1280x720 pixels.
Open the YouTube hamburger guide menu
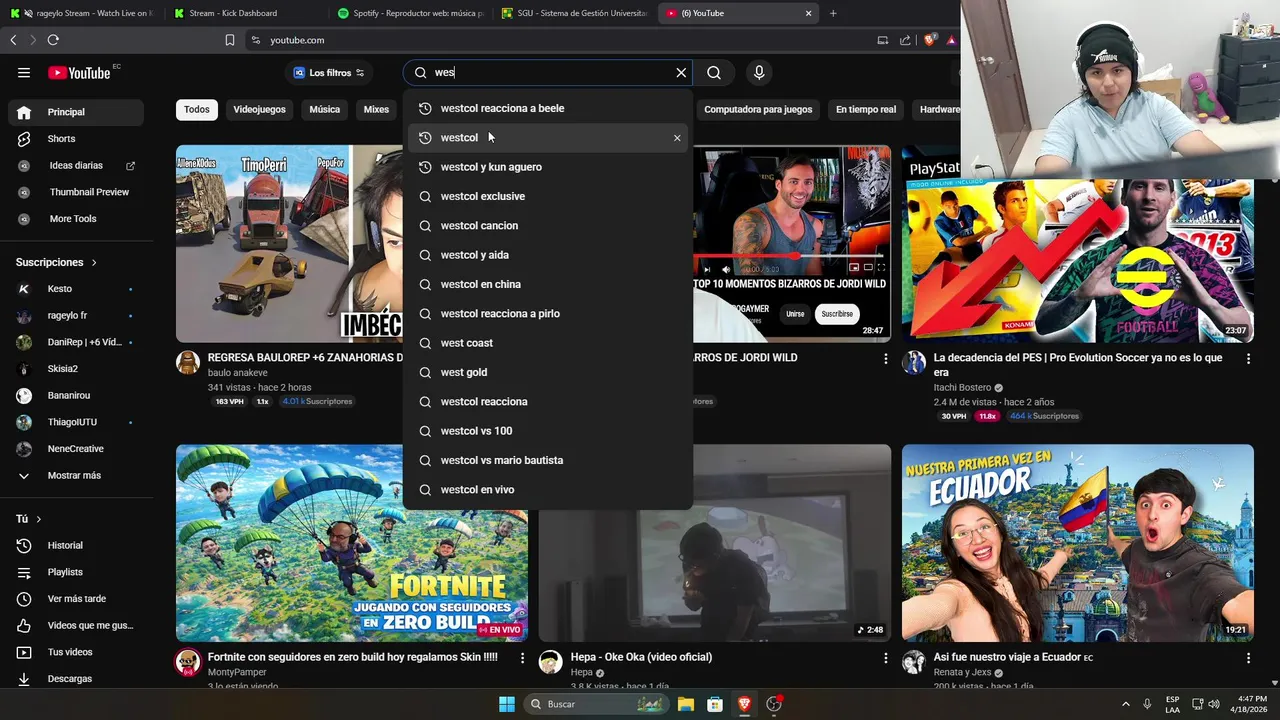[x=24, y=72]
